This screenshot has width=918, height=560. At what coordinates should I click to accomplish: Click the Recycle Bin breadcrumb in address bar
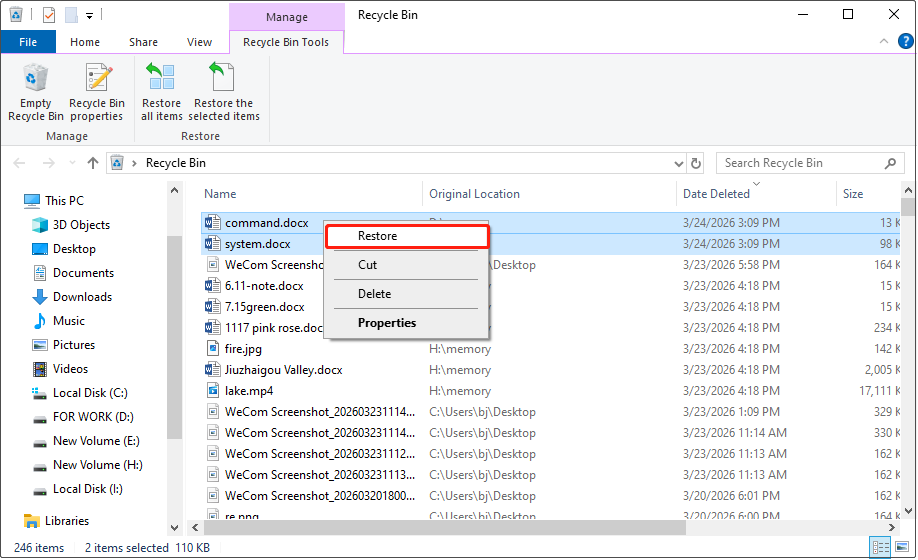(176, 163)
